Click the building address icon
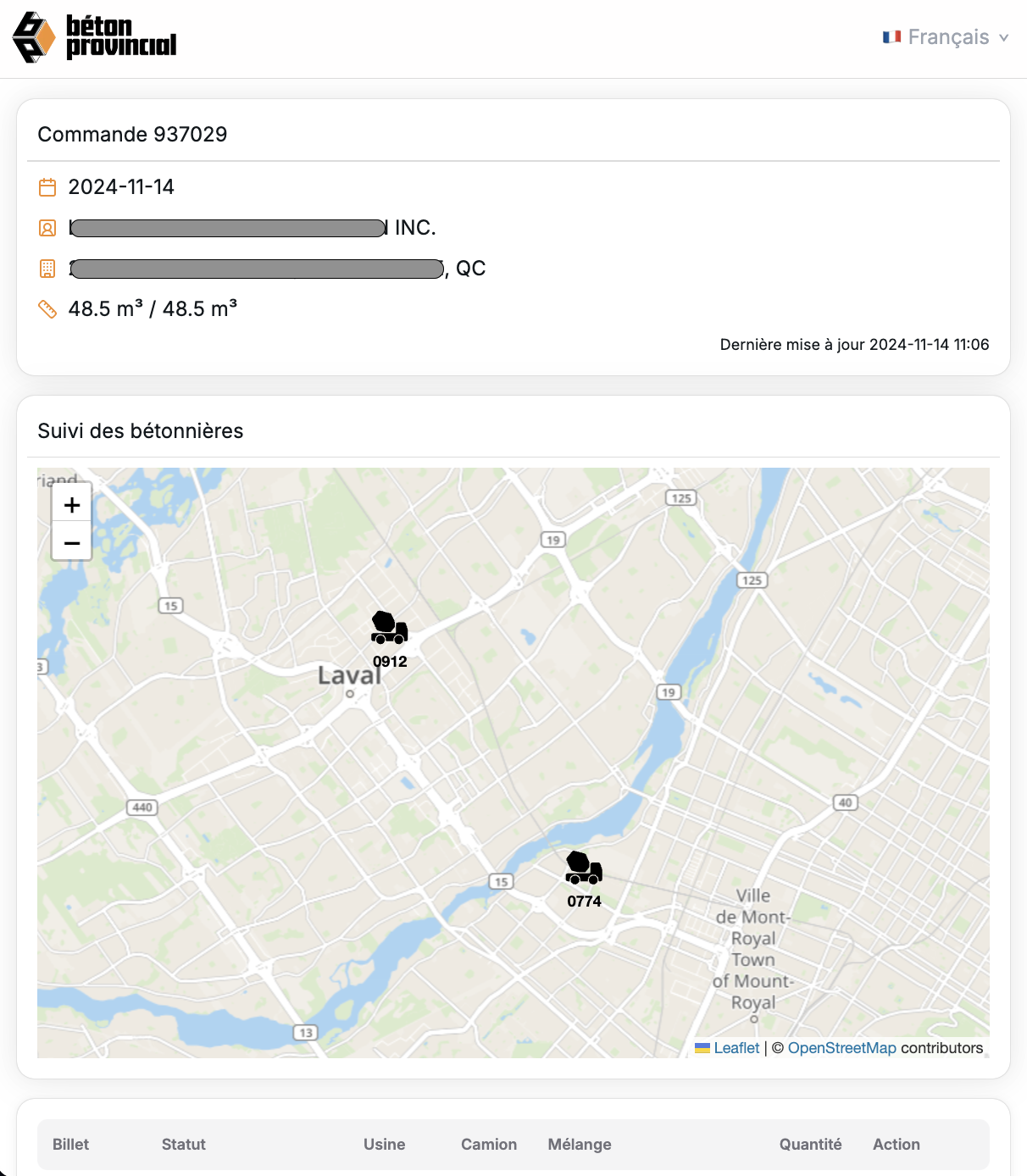This screenshot has height=1176, width=1027. [47, 269]
